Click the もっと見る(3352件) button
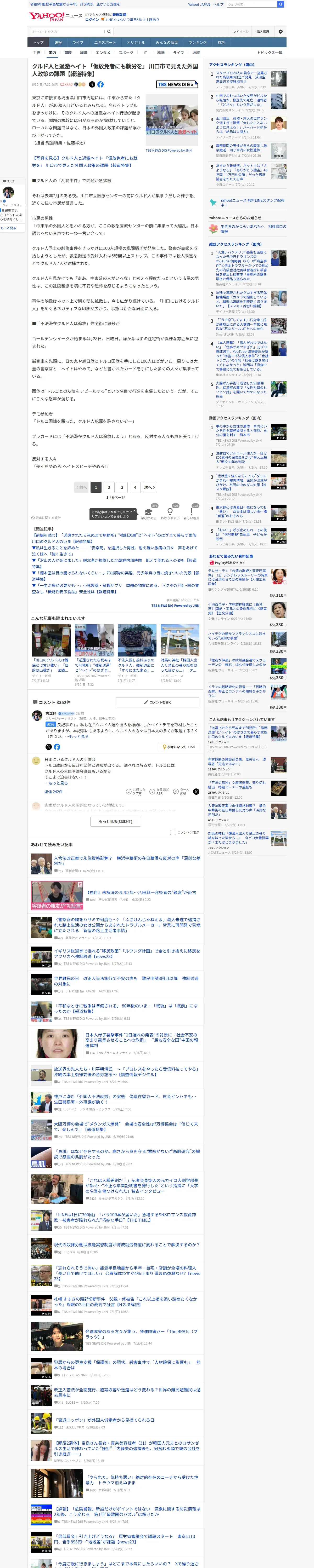314x1568 pixels. click(116, 821)
